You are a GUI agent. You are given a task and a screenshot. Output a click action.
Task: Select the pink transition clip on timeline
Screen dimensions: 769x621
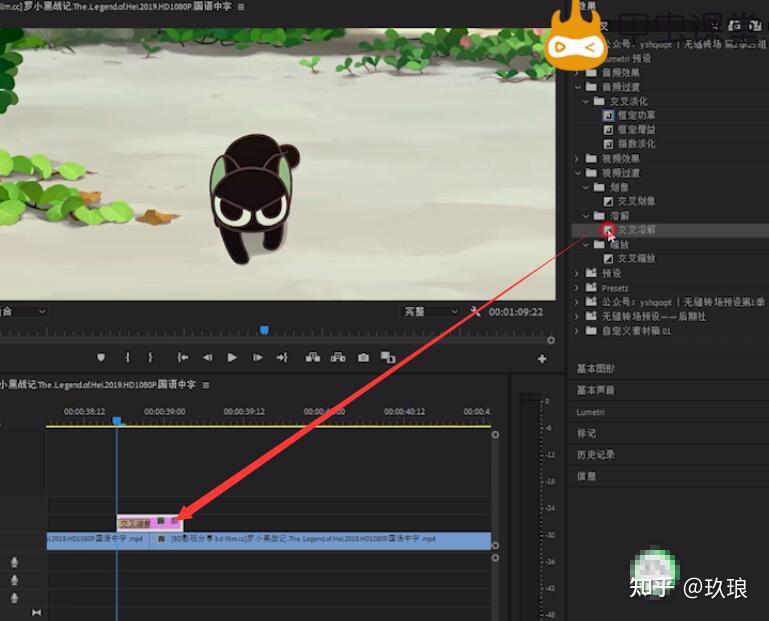pos(150,523)
